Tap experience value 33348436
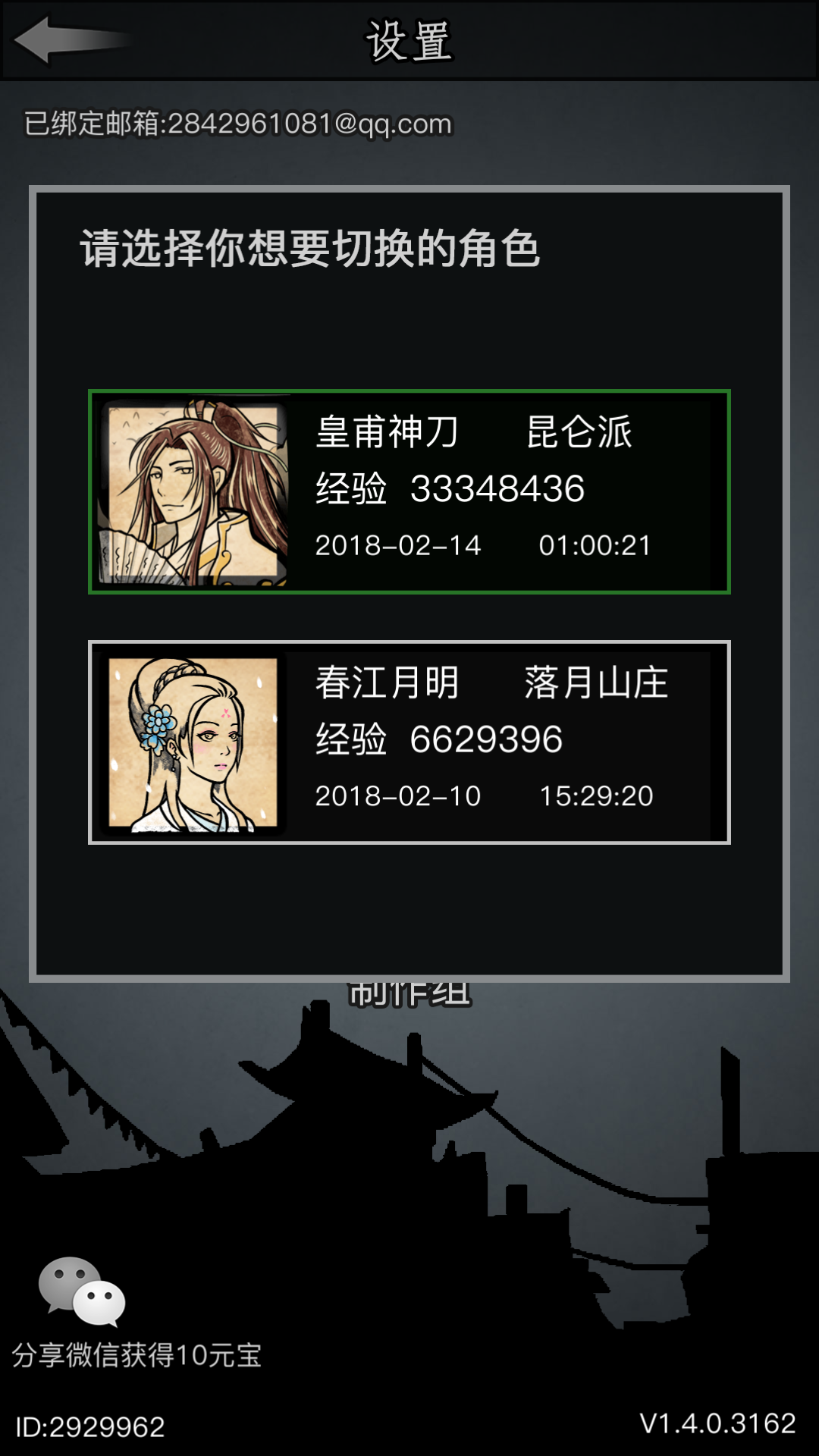Screen dimensions: 819x1456 coord(497,488)
